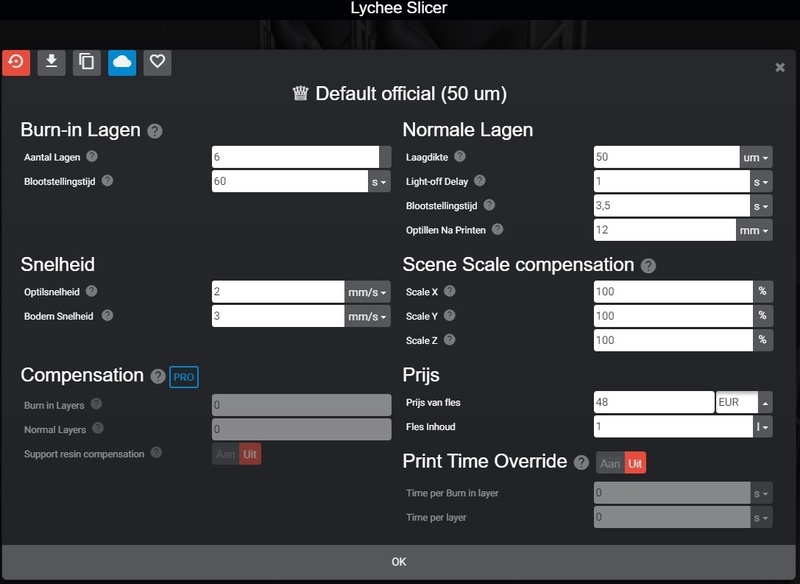Set Print Time Override to Uit

coord(635,464)
